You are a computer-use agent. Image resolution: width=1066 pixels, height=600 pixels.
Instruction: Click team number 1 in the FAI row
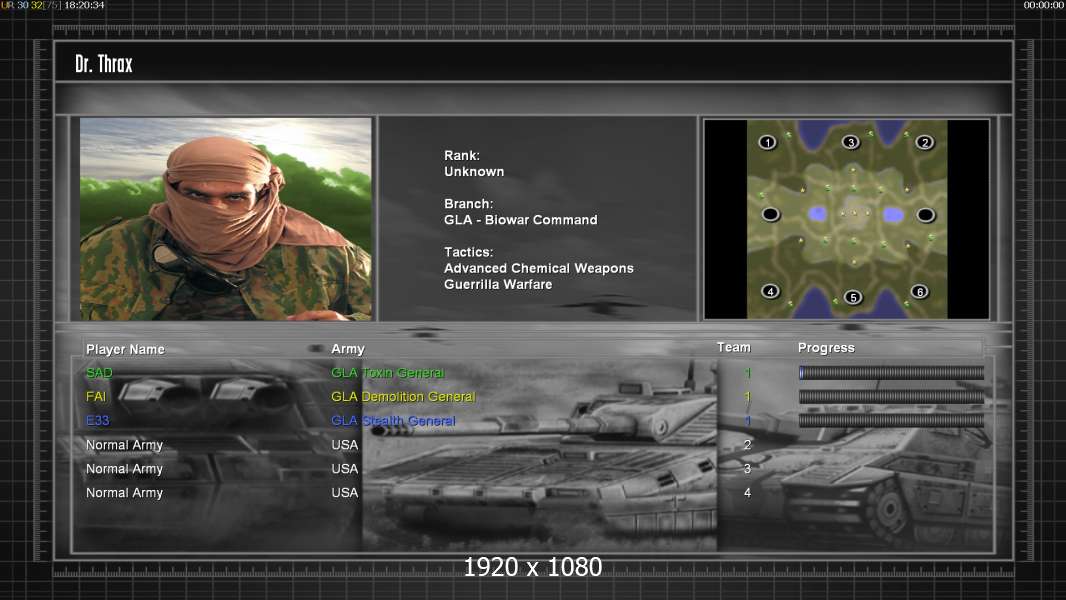[747, 397]
